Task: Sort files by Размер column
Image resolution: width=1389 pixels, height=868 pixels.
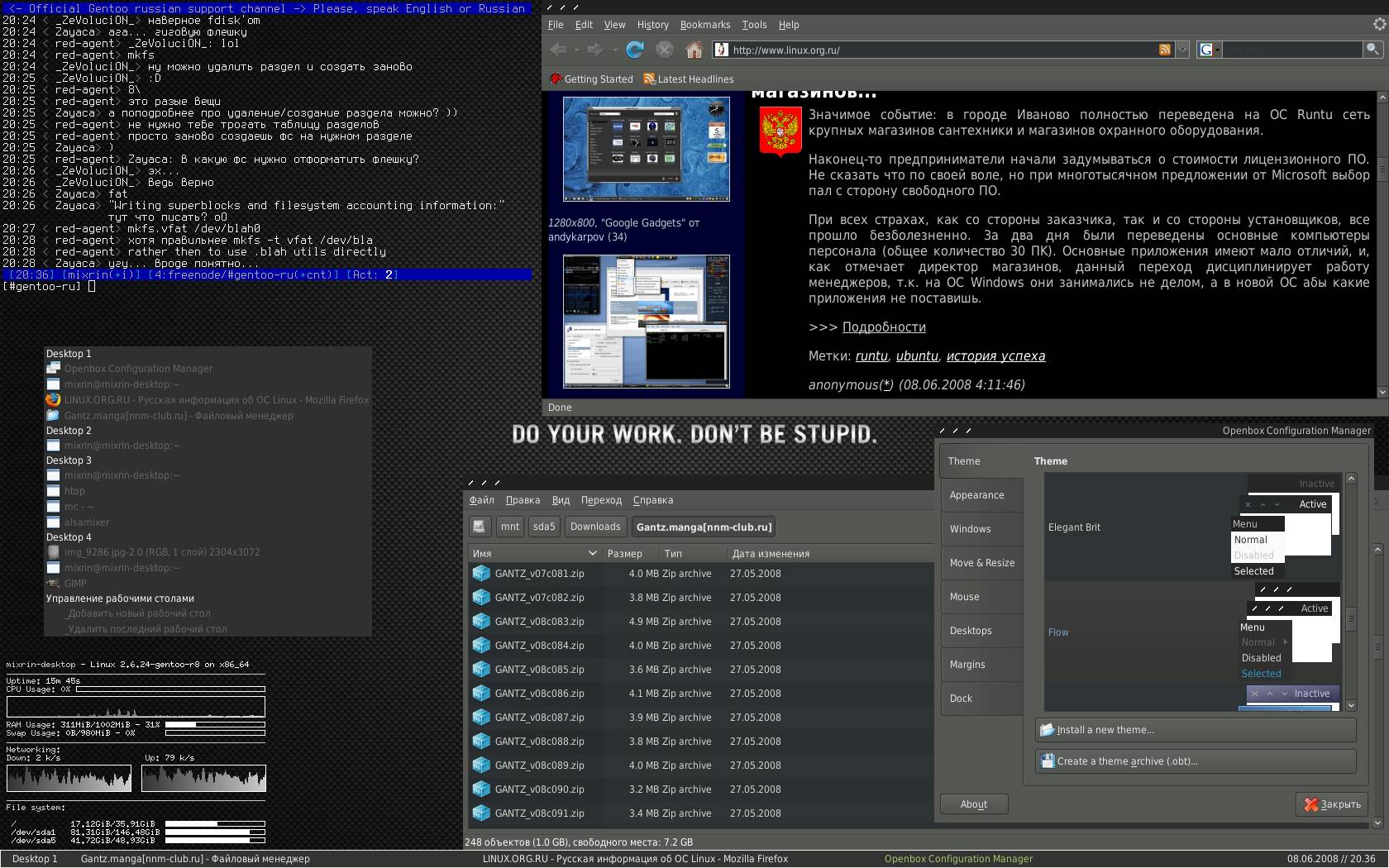Action: (x=630, y=554)
